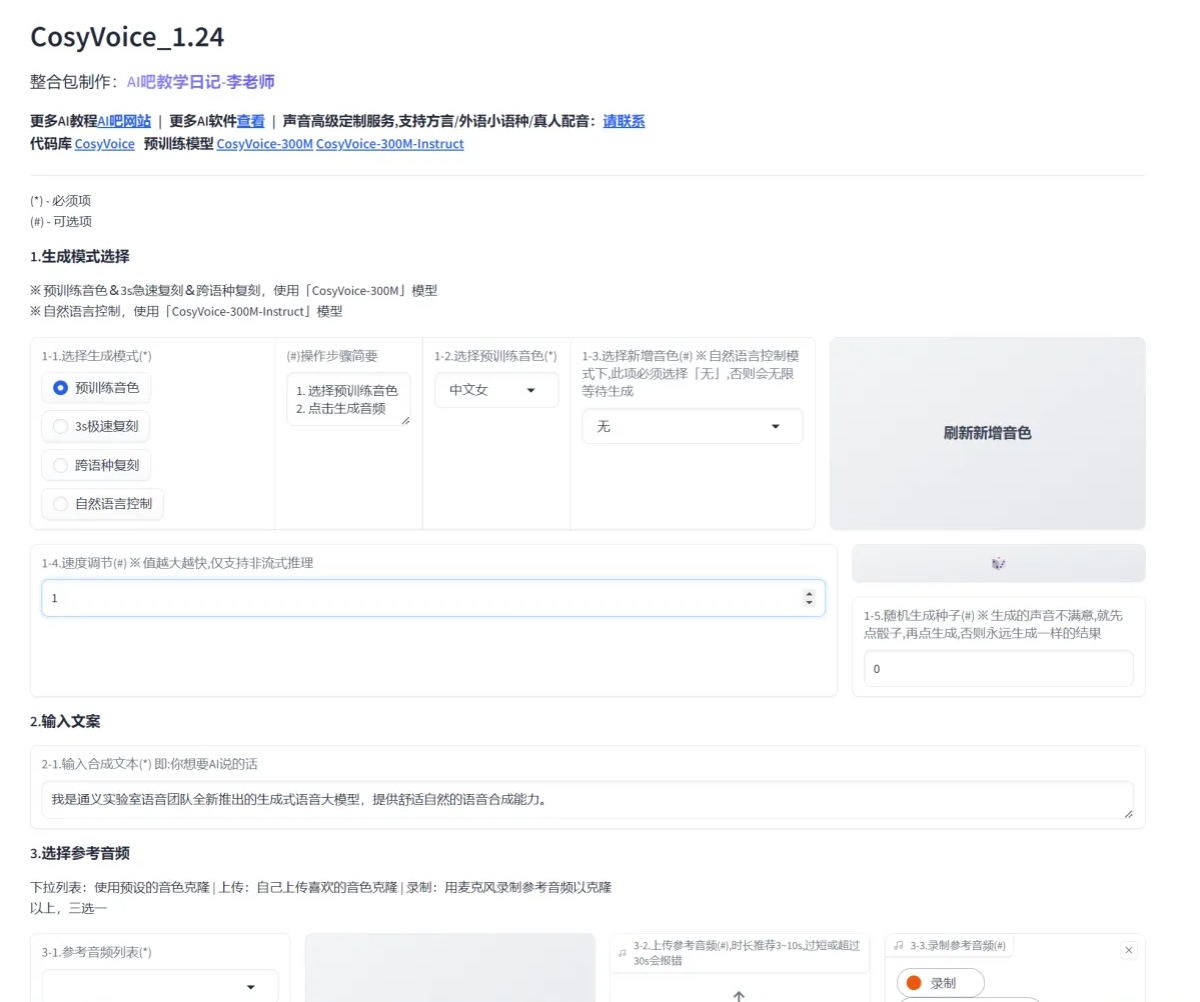This screenshot has height=1002, width=1200.
Task: Dismiss the 3-3 recording panel with the X
Action: coord(1129,950)
